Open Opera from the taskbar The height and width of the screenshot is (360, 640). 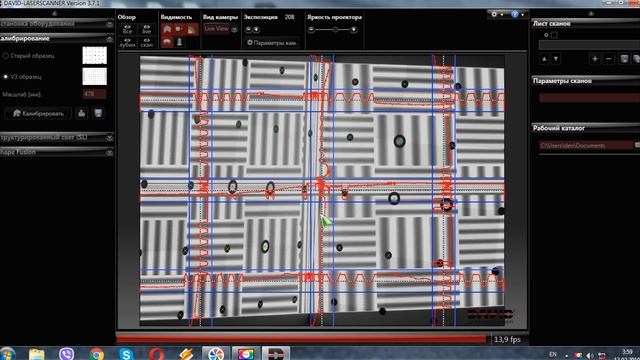point(156,354)
